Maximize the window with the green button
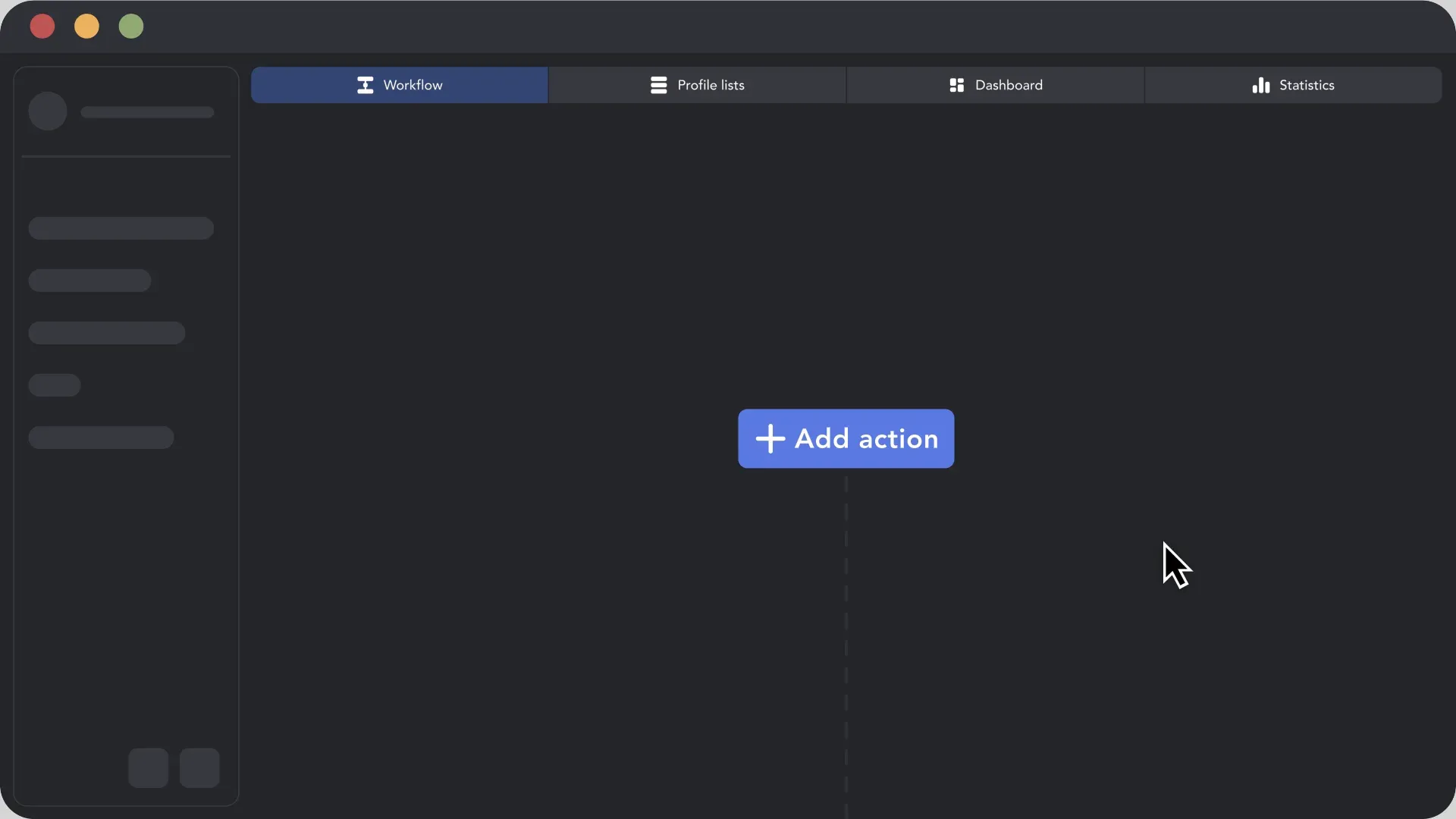The height and width of the screenshot is (819, 1456). (131, 27)
